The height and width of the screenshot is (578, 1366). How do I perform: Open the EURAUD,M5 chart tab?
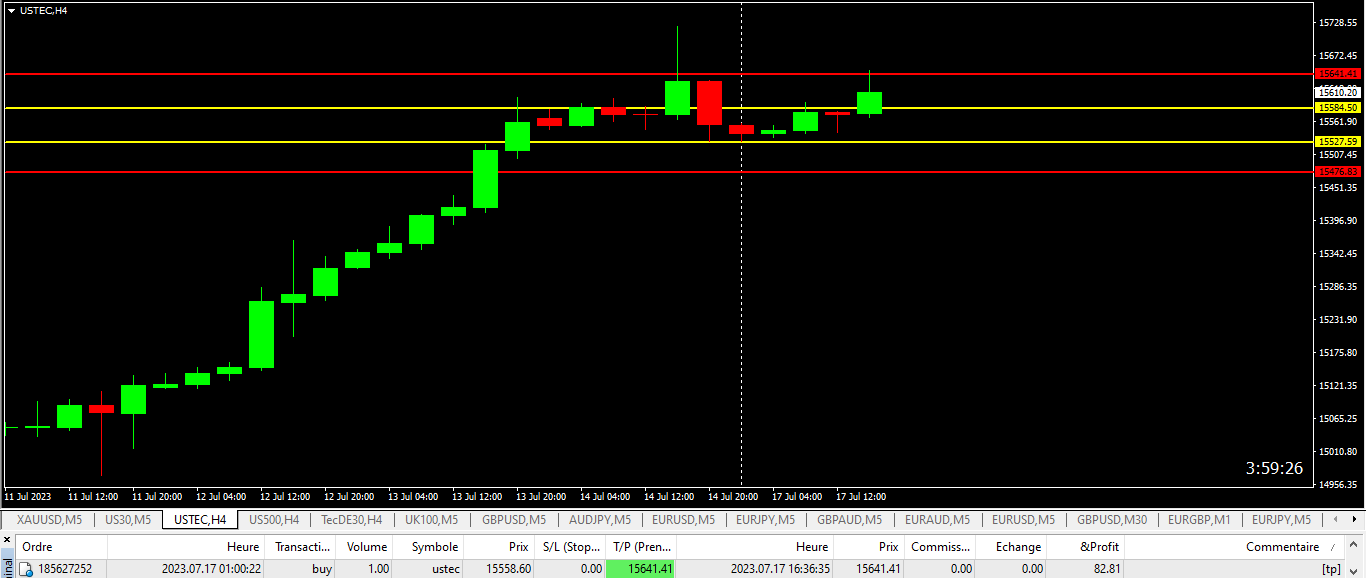click(x=937, y=520)
